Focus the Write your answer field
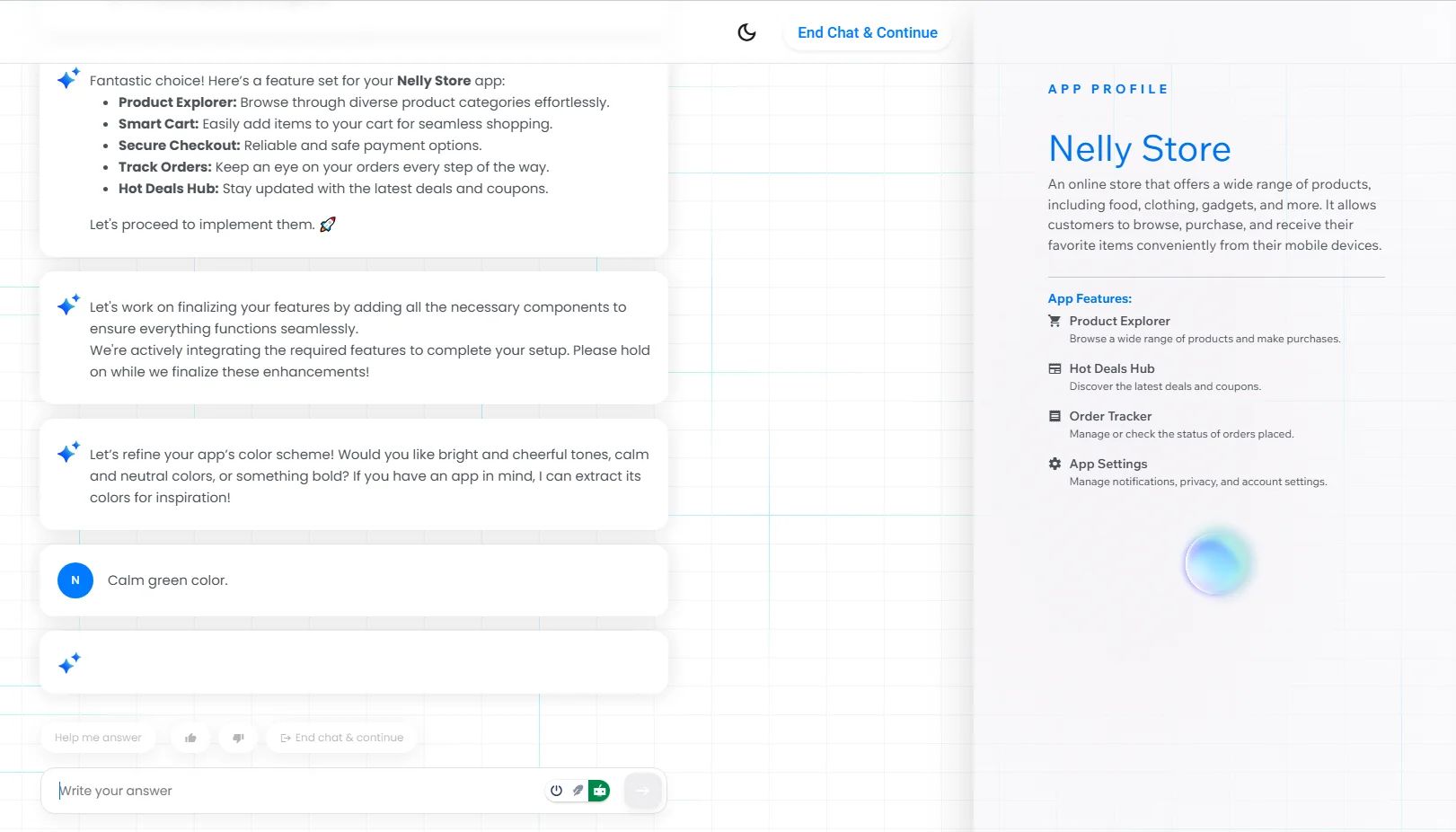The height and width of the screenshot is (832, 1456). point(296,791)
